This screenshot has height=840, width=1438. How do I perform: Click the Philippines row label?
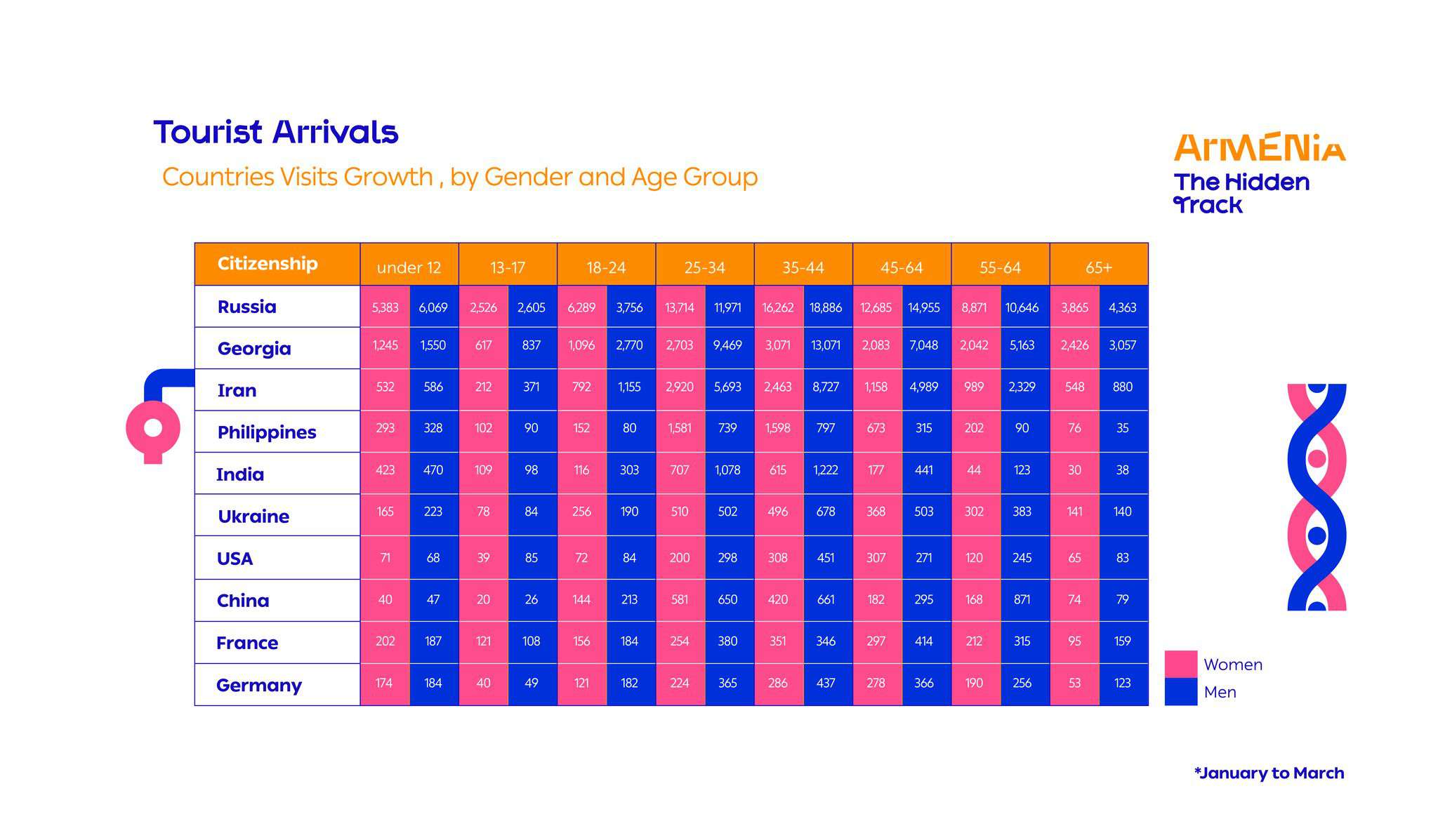267,432
